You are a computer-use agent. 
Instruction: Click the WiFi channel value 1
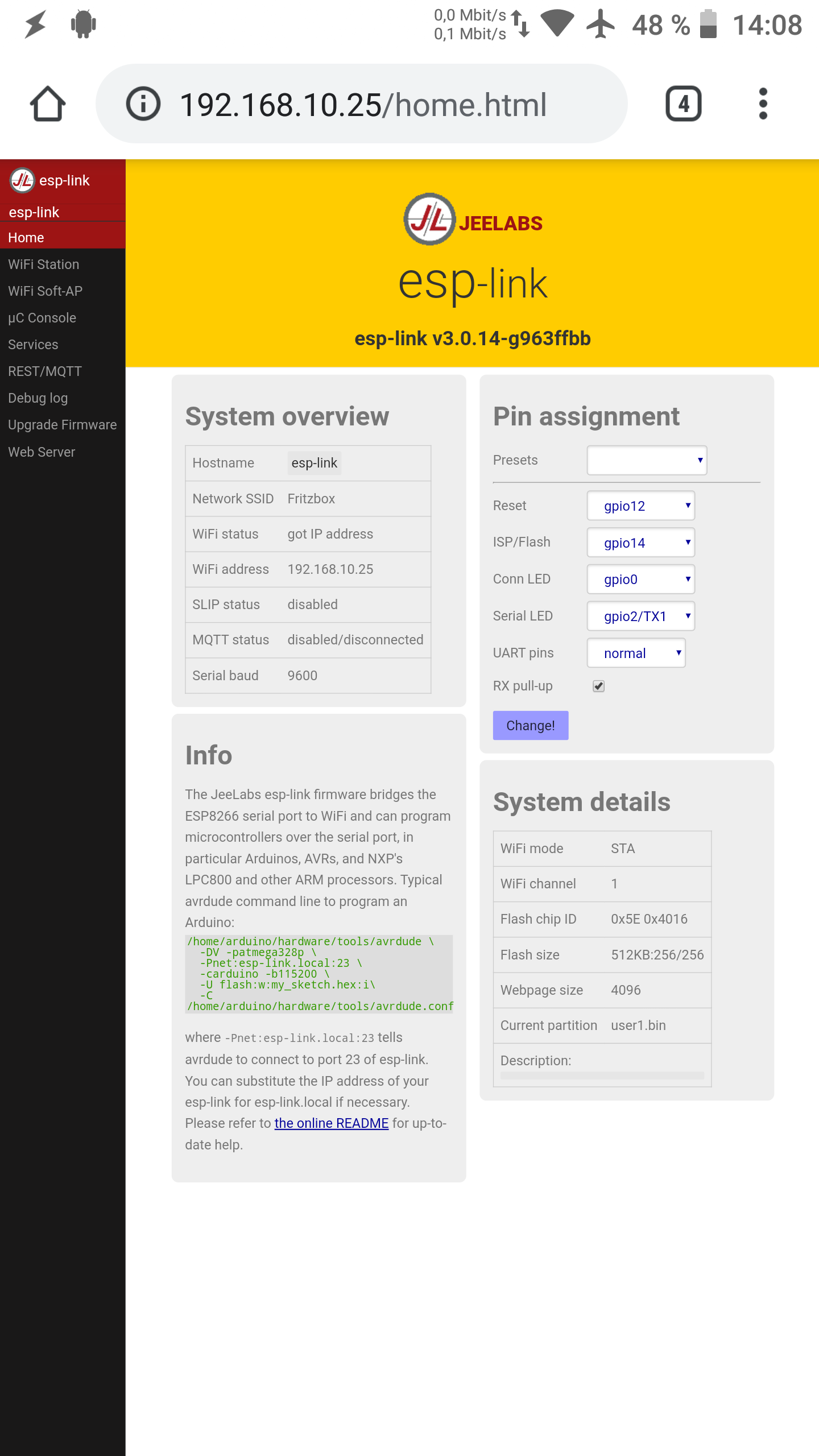614,884
